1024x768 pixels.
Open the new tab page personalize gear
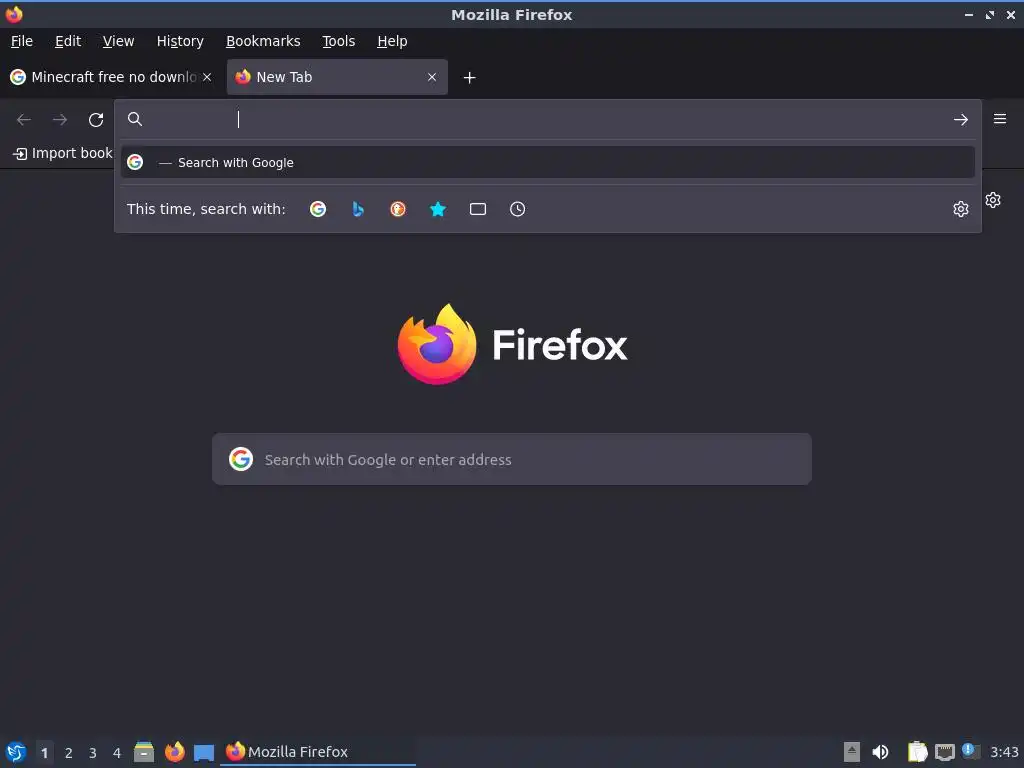pos(993,200)
